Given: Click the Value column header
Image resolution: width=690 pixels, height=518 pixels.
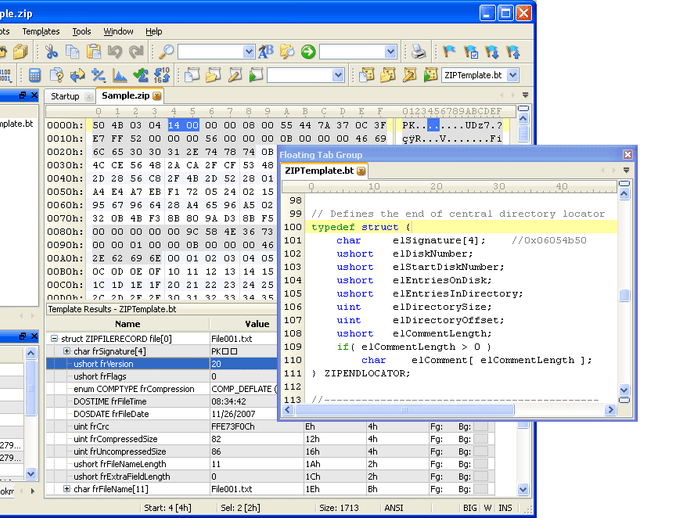Looking at the screenshot, I should [x=257, y=324].
